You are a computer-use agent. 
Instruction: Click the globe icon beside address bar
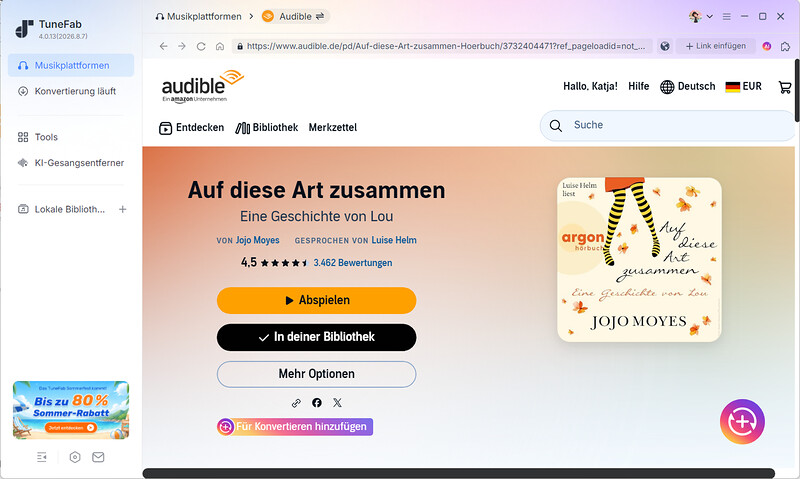[x=665, y=46]
